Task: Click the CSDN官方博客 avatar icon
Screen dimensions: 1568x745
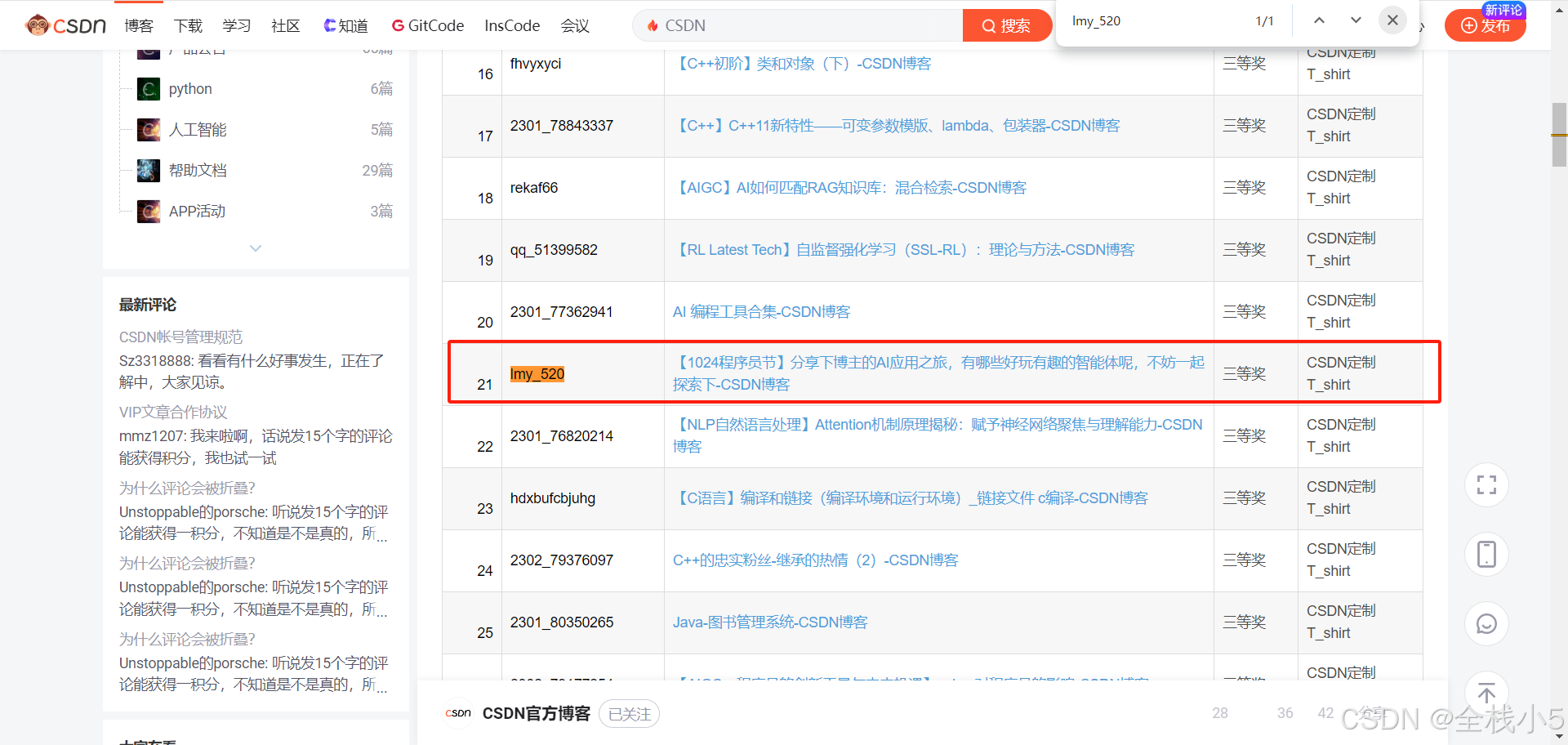Action: [x=458, y=714]
